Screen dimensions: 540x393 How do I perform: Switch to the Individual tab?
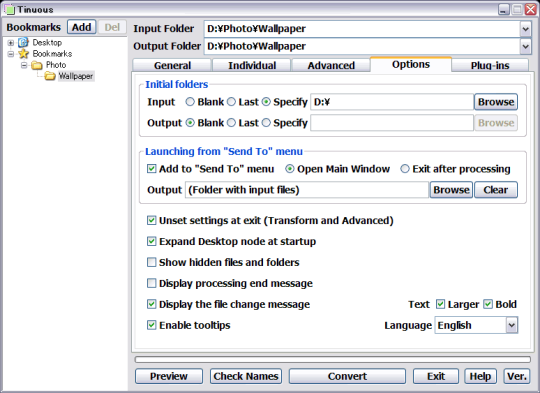[252, 65]
